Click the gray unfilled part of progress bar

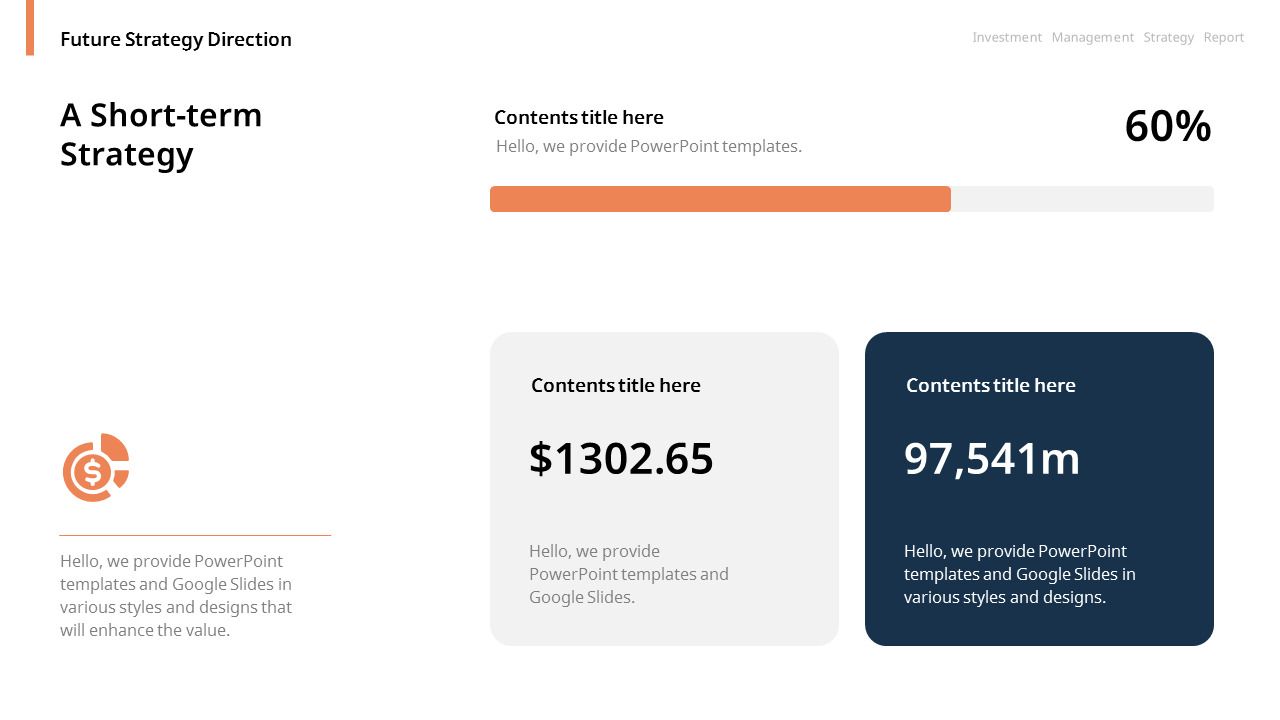tap(1082, 199)
